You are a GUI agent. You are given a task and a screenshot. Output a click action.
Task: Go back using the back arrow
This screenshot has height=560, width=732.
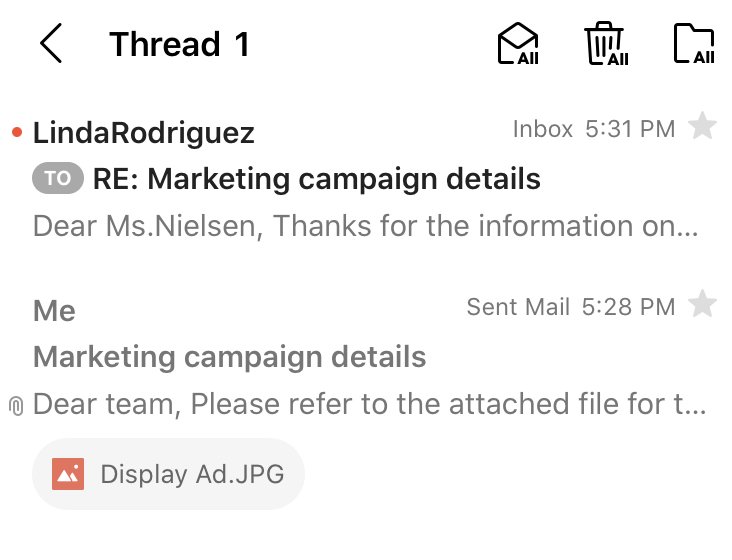51,45
